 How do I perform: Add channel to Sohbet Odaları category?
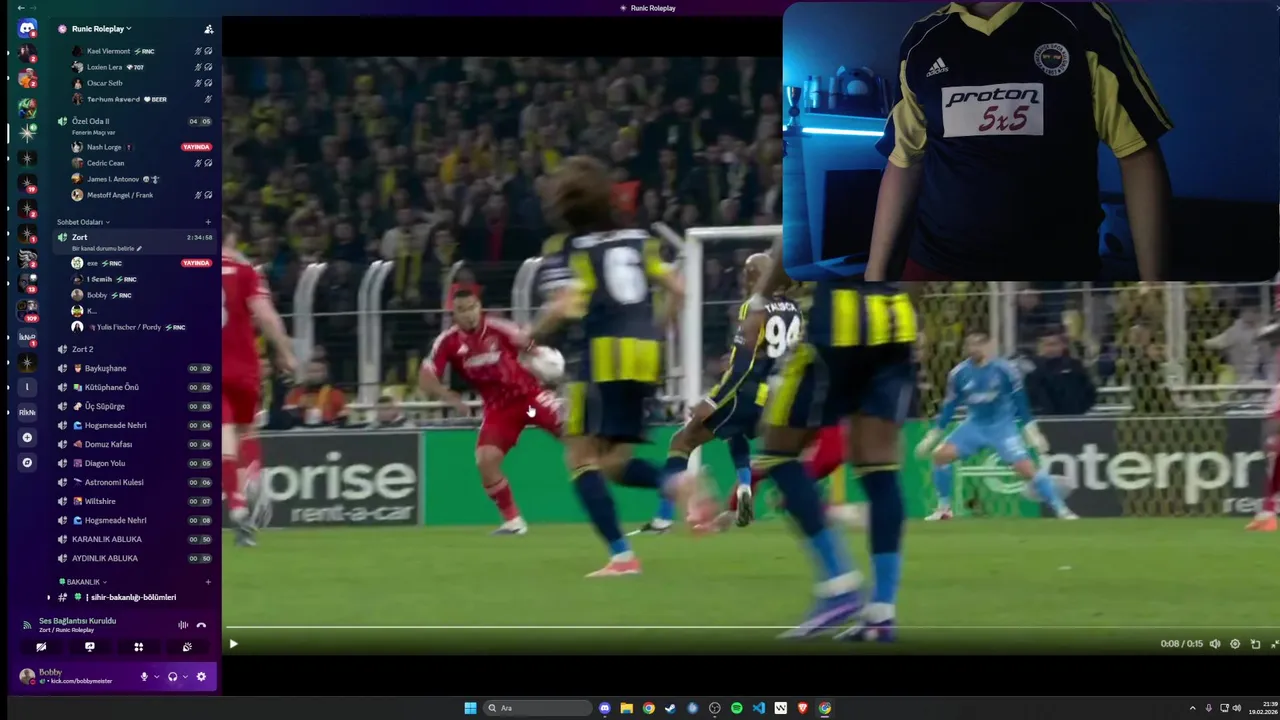[x=208, y=222]
